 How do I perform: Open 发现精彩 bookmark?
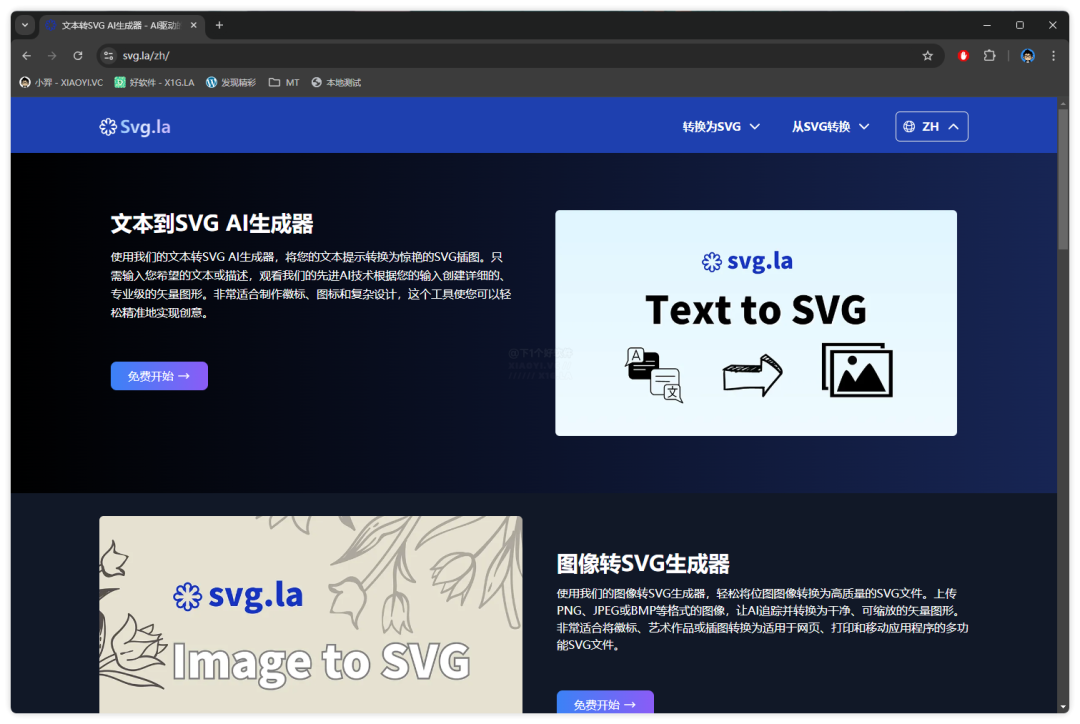point(231,83)
